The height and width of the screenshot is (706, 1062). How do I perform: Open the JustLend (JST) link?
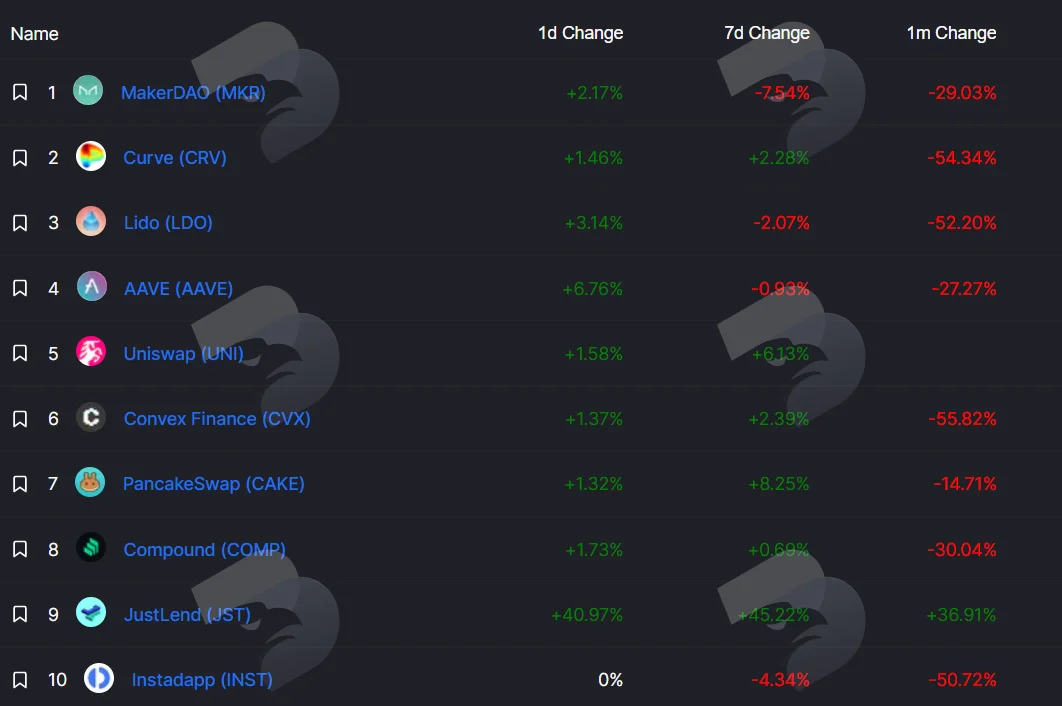[x=187, y=615]
